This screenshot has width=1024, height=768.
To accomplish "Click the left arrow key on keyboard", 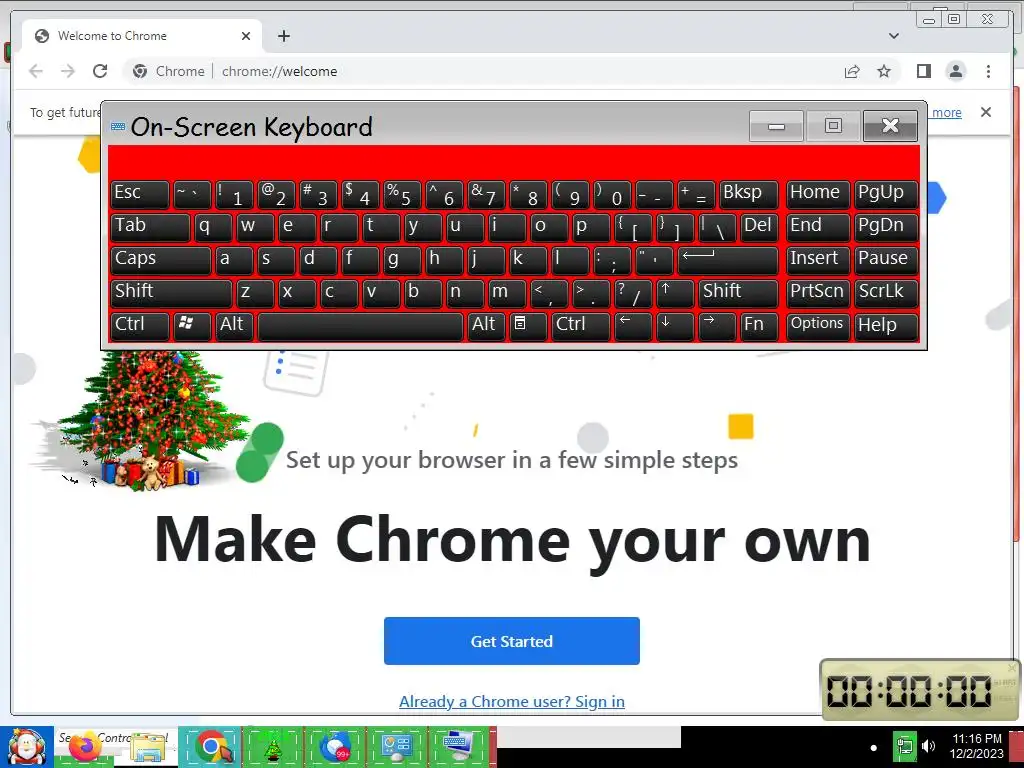I will (x=633, y=326).
